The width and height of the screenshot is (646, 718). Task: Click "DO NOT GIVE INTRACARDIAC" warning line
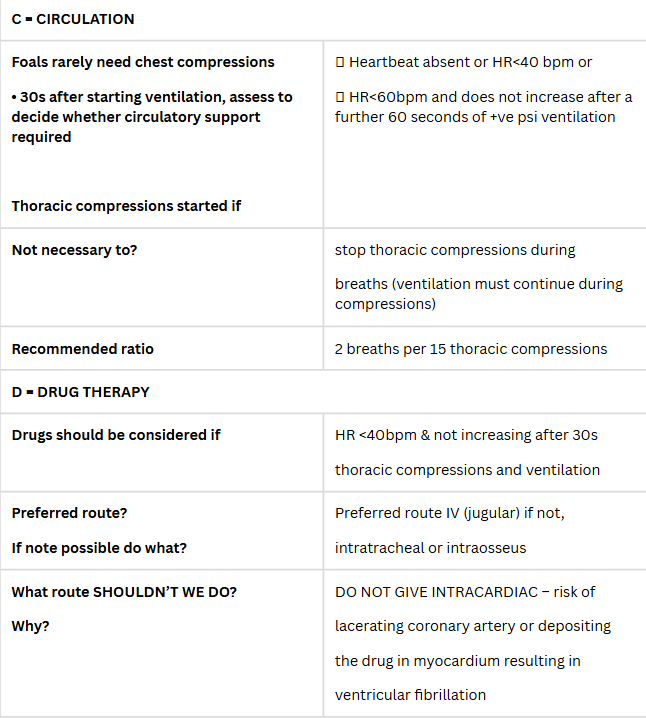point(465,592)
